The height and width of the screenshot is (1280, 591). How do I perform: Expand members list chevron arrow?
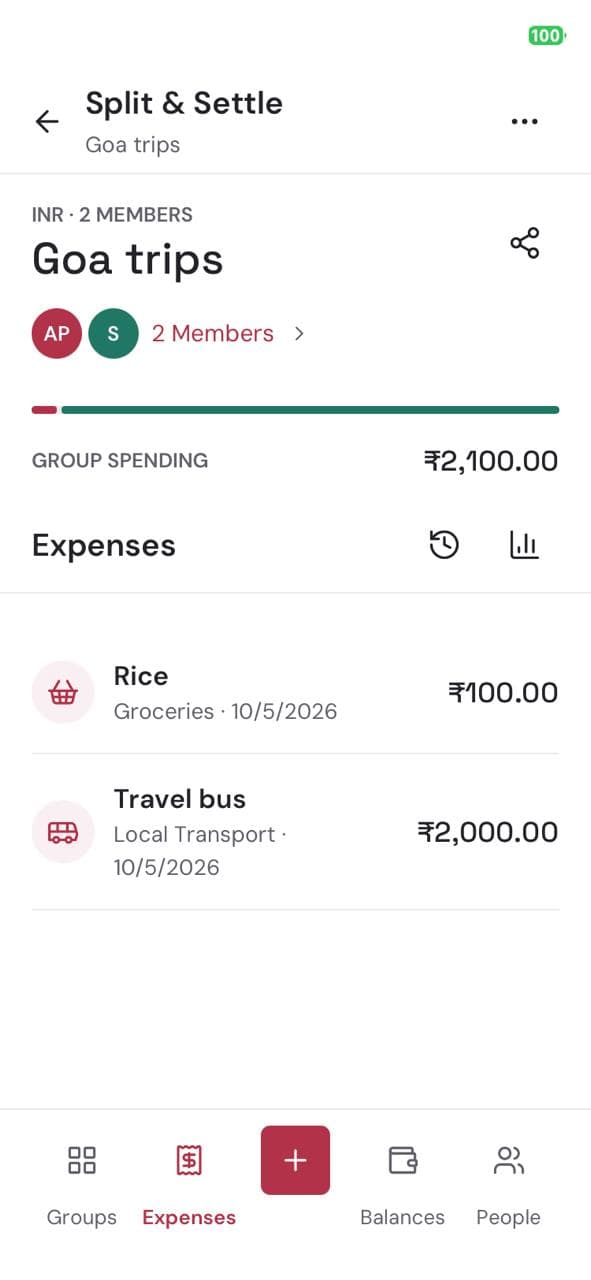(x=299, y=334)
